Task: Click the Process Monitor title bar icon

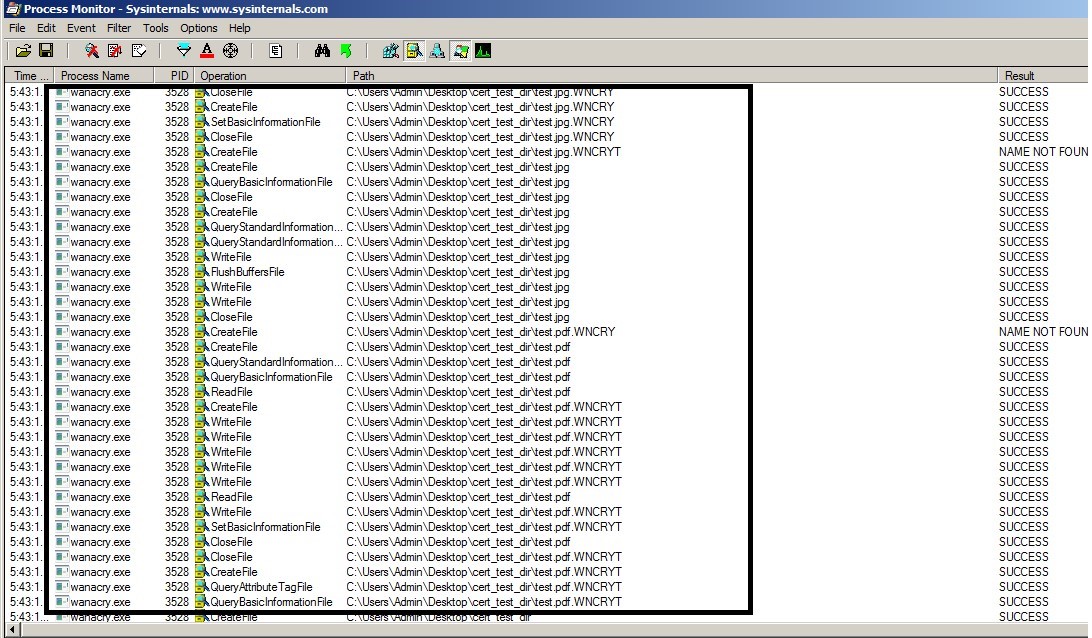Action: click(x=13, y=9)
